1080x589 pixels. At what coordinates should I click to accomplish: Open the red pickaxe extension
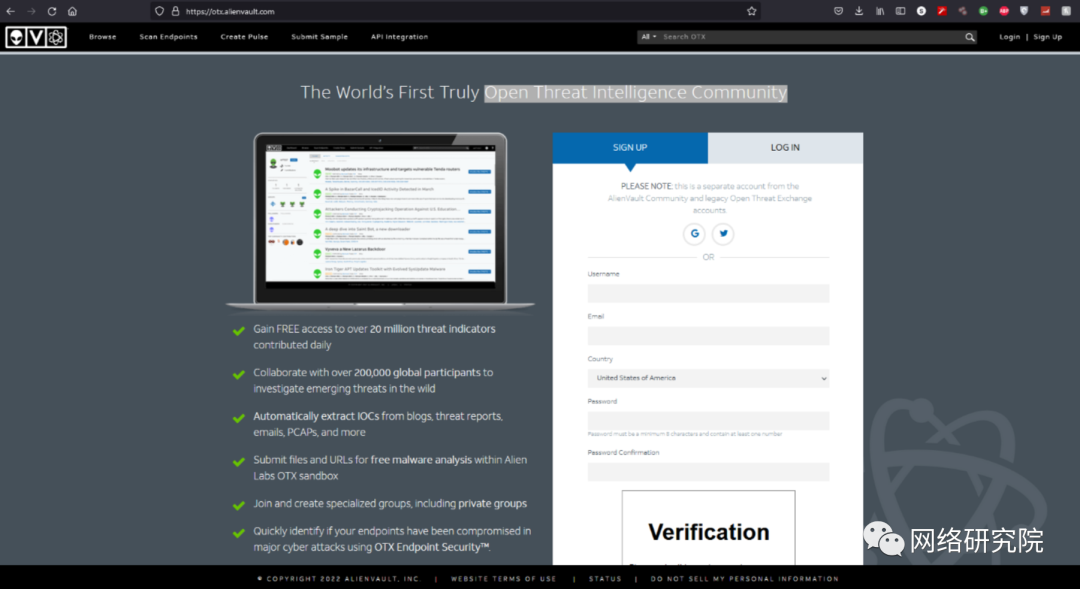(x=942, y=11)
